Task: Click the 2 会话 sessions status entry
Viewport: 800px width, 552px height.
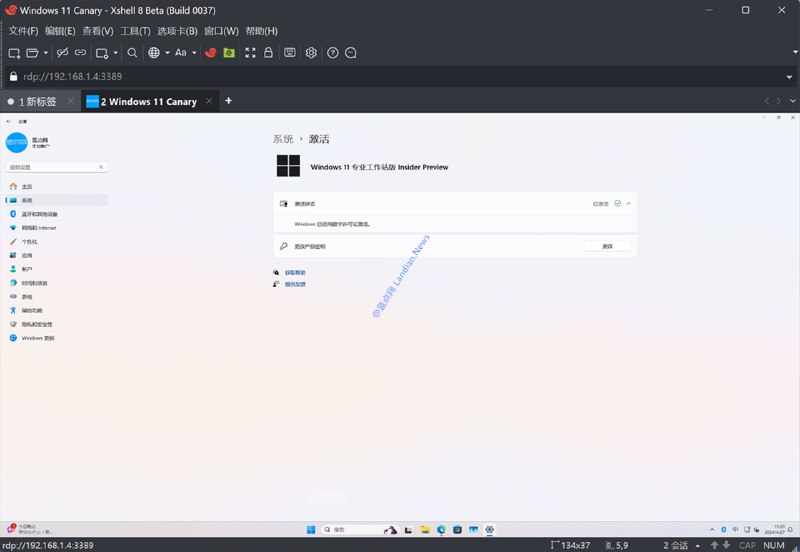Action: click(676, 545)
